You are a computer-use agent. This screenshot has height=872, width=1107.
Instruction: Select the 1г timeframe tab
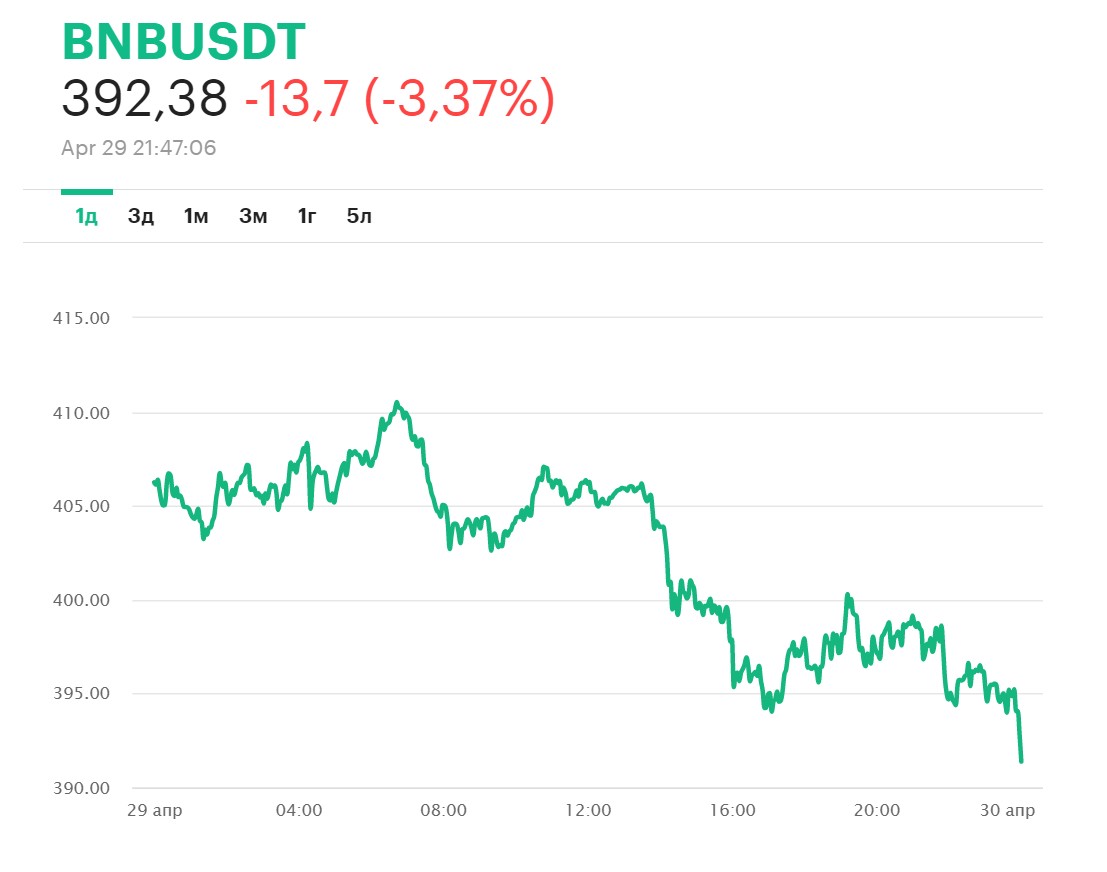[306, 216]
